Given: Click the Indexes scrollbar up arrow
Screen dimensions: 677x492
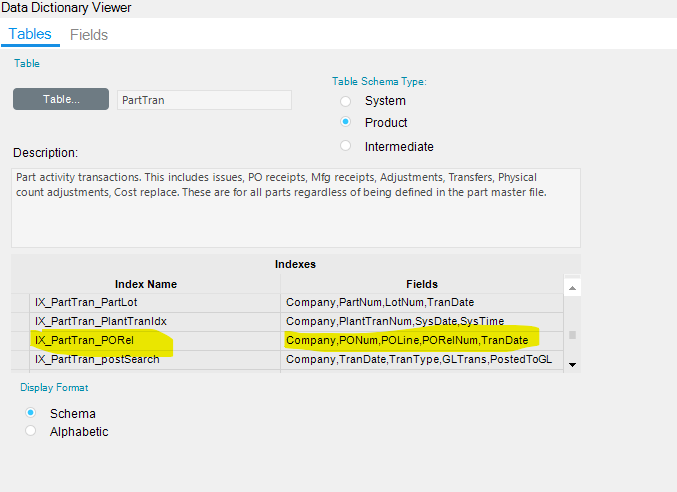Looking at the screenshot, I should tap(572, 288).
